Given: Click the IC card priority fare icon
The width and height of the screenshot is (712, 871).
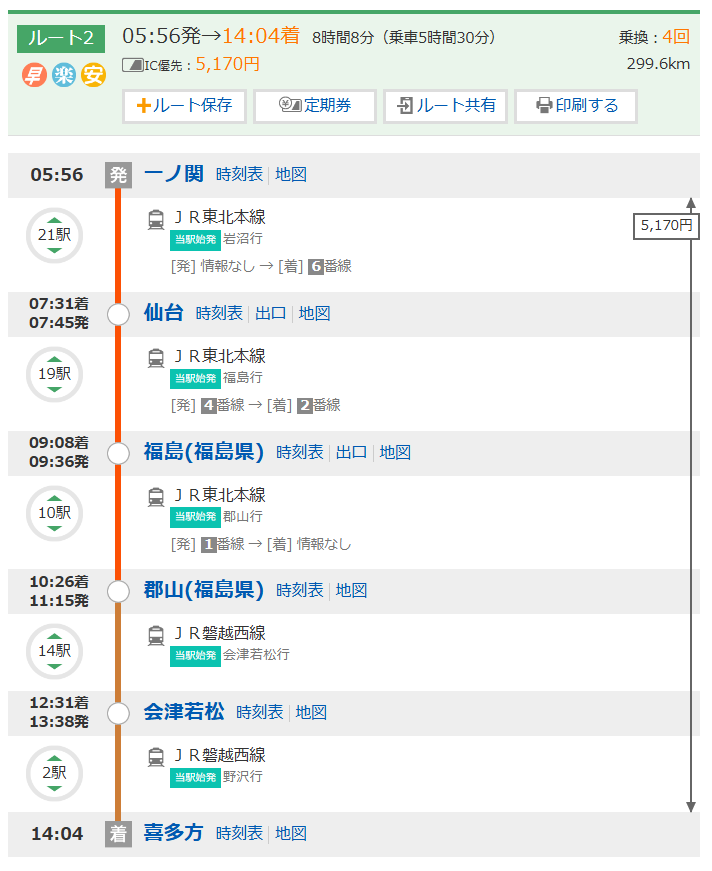Looking at the screenshot, I should [132, 64].
